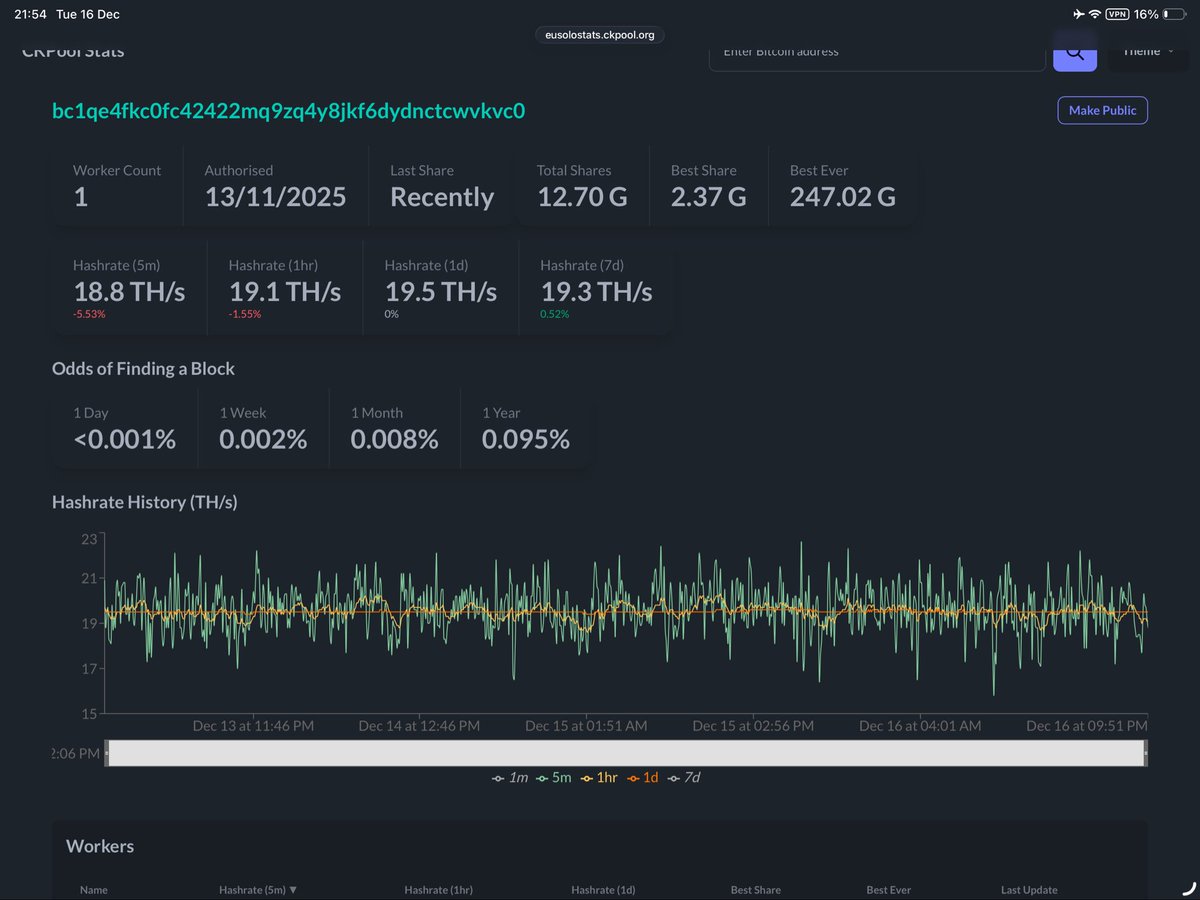This screenshot has height=900, width=1200.
Task: Click the Best Ever 247.02 G value
Action: (843, 198)
